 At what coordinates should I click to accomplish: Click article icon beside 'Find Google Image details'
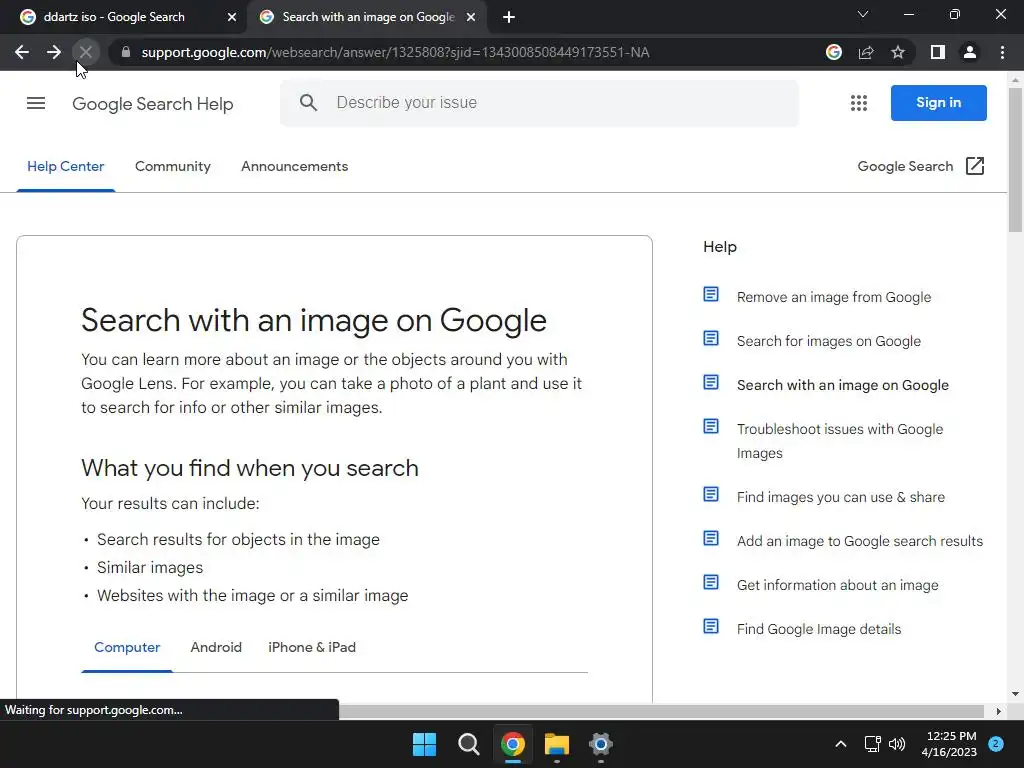(711, 626)
